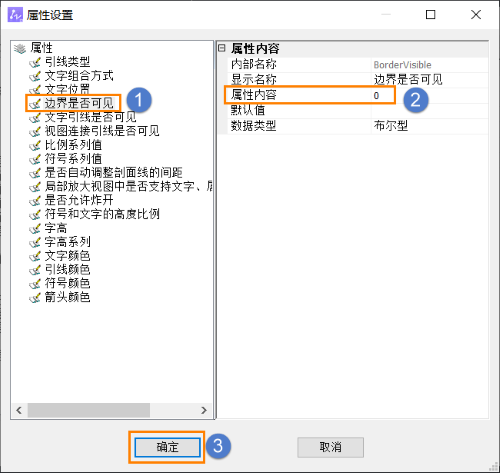500x473 pixels.
Task: Select the 字高系列 tree item
Action: tap(67, 242)
